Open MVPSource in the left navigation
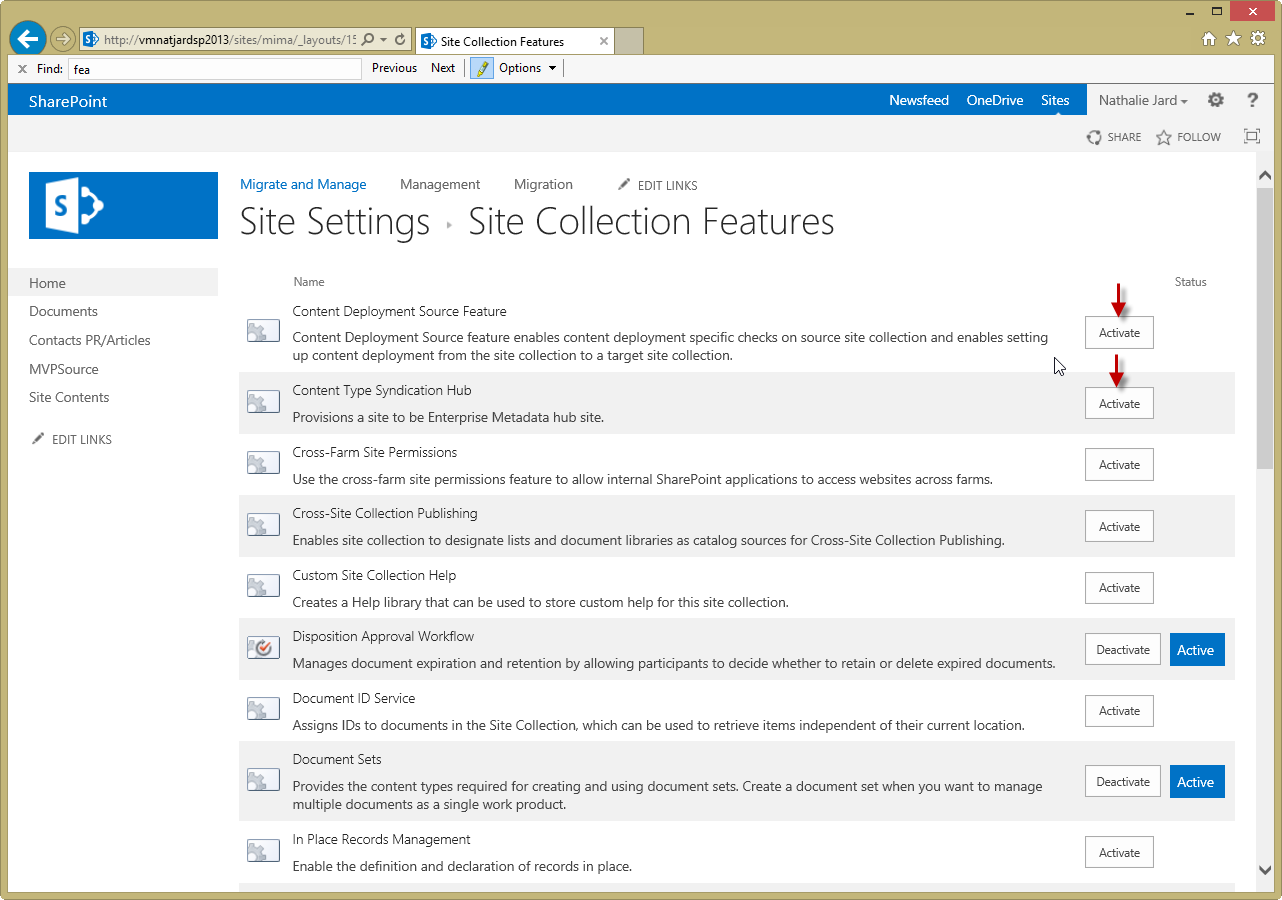The image size is (1282, 900). pyautogui.click(x=64, y=369)
